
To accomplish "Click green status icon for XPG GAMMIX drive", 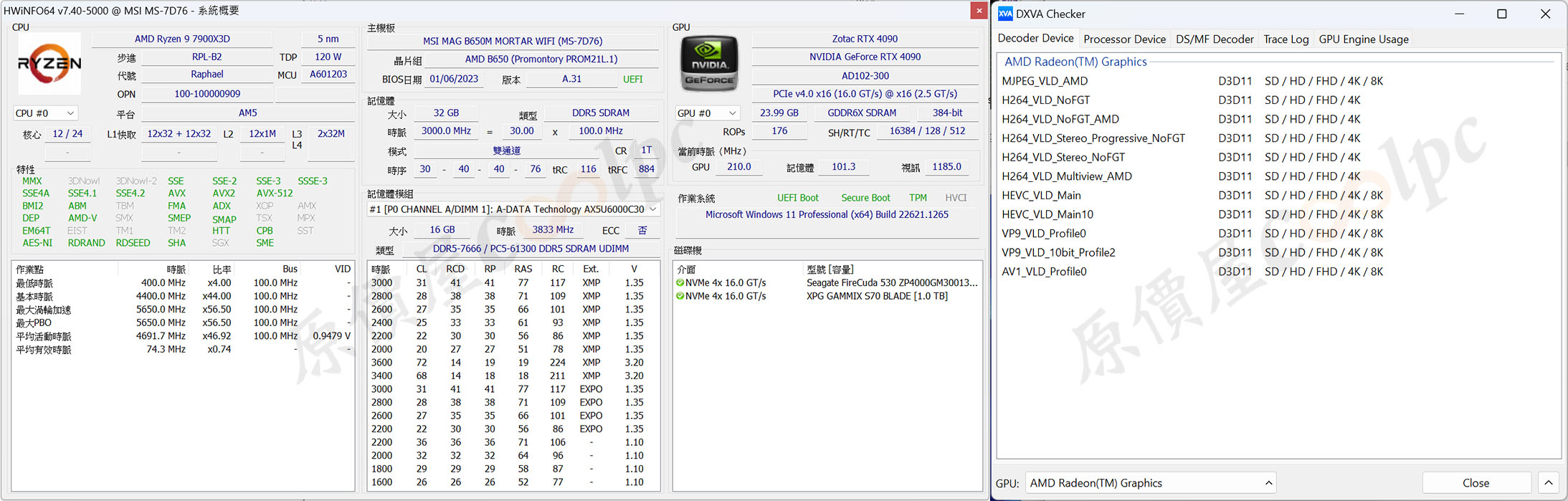I will [x=680, y=296].
